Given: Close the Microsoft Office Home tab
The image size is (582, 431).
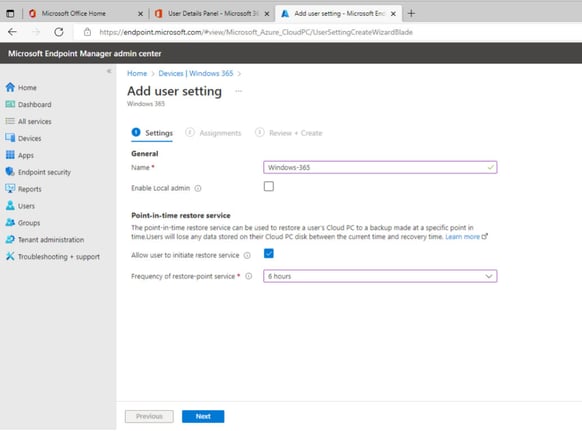Looking at the screenshot, I should point(140,14).
